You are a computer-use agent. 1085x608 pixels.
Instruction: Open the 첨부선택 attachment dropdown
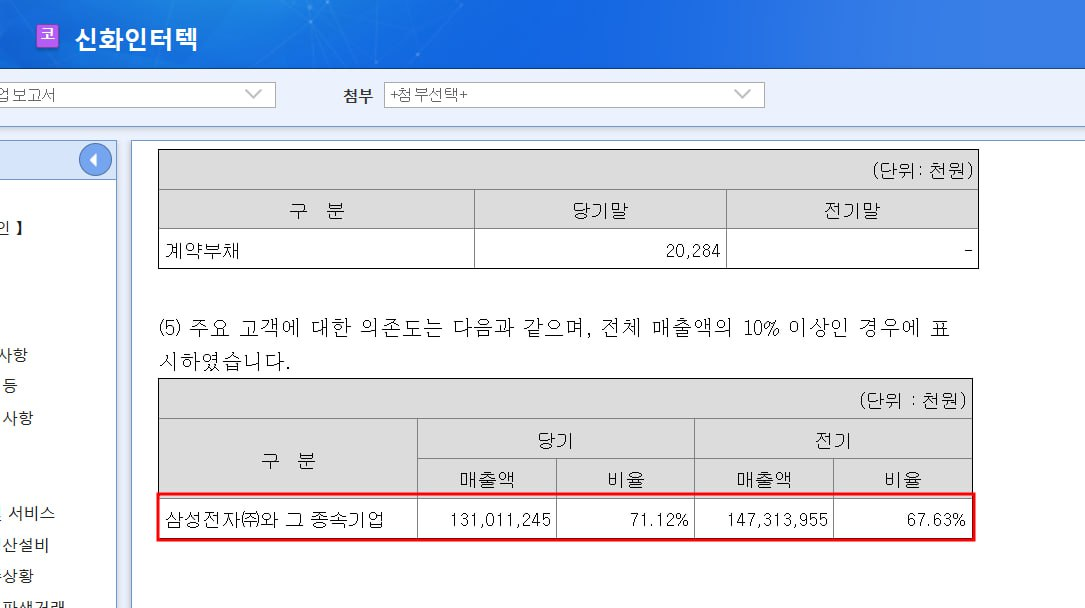click(574, 95)
